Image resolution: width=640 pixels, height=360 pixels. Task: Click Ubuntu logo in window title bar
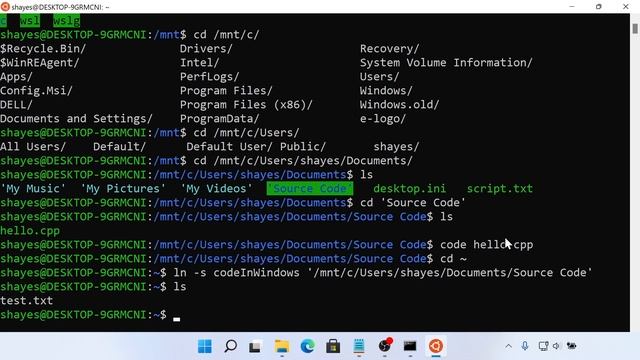click(5, 7)
